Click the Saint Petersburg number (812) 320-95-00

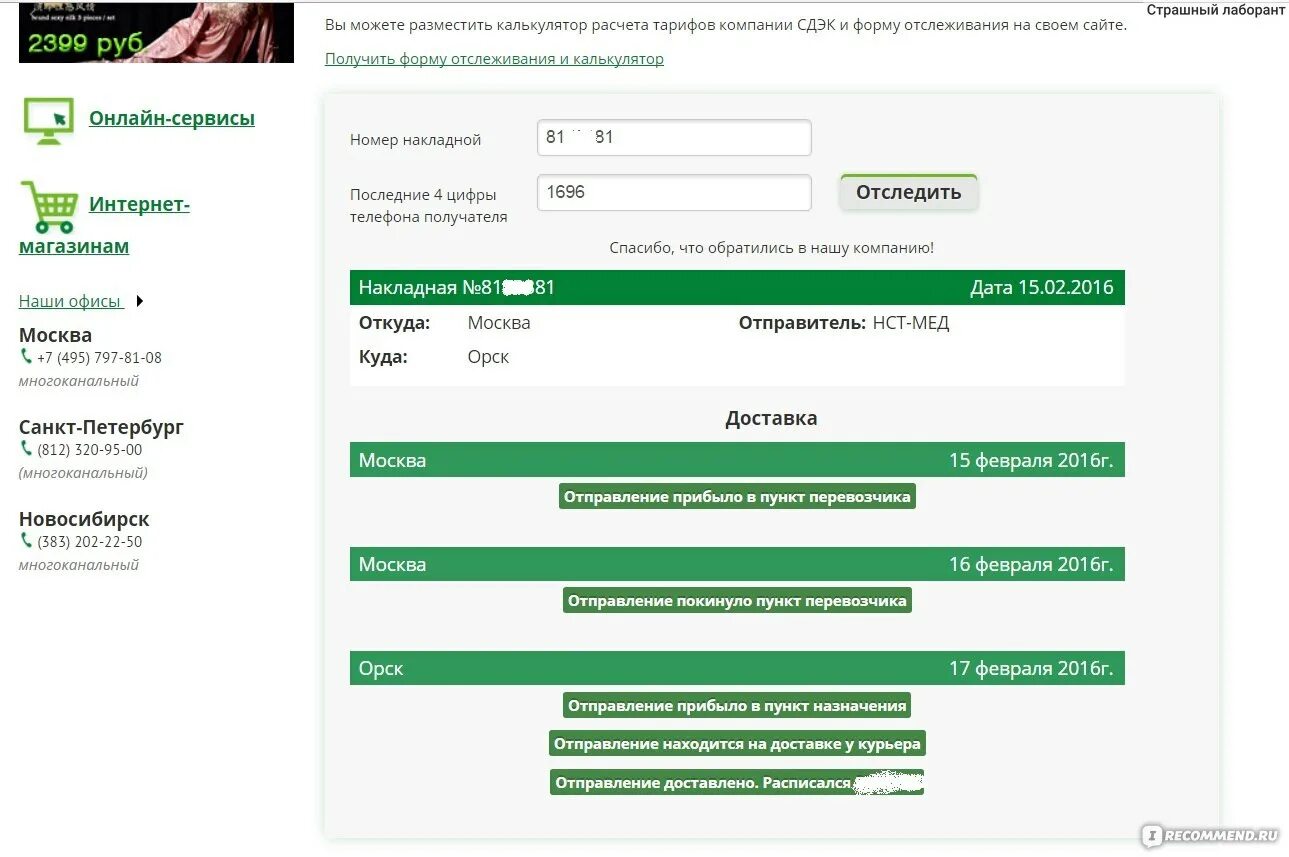click(x=89, y=450)
